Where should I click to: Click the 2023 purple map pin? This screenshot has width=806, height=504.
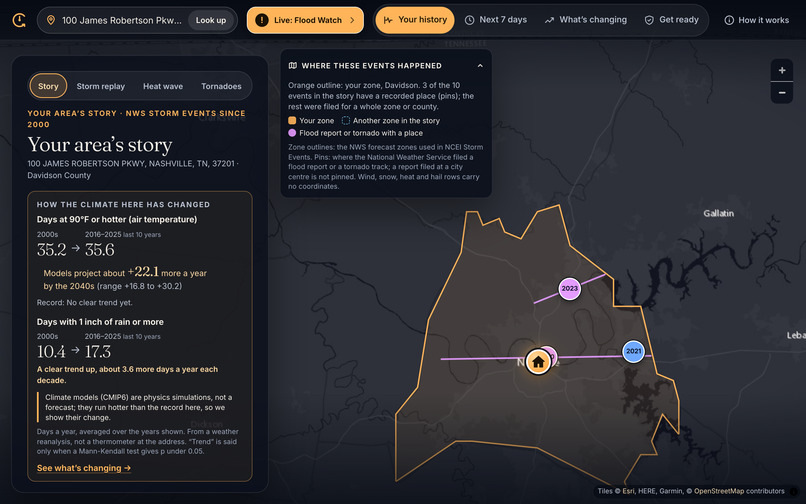[x=570, y=289]
